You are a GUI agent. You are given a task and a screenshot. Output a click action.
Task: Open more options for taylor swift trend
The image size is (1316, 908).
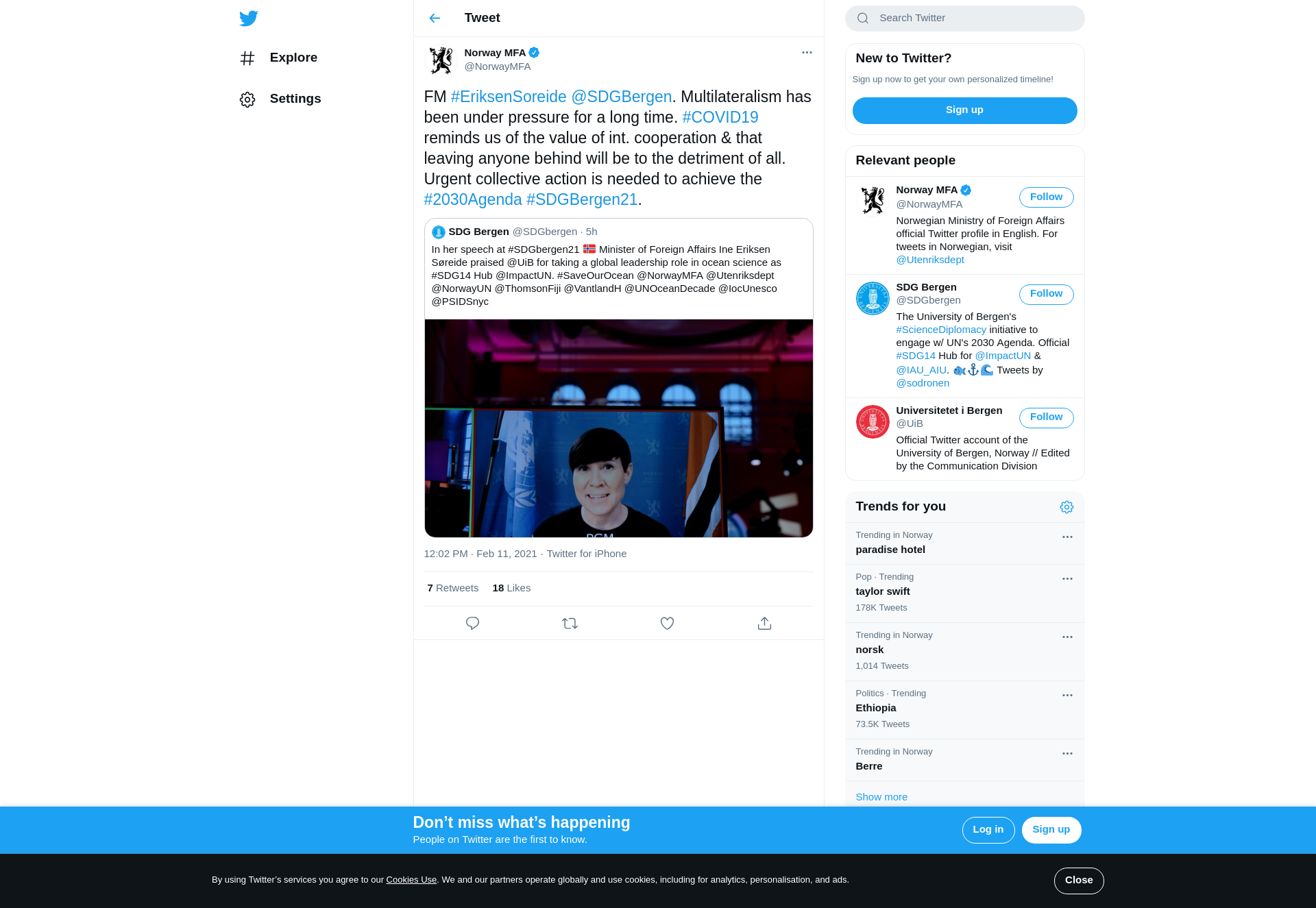[1067, 579]
